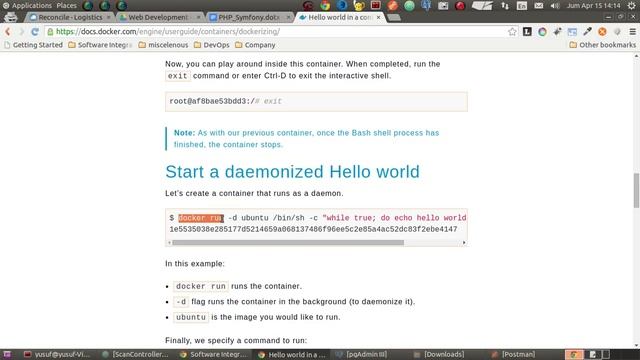The image size is (640, 360).
Task: Expand the miscelenous bookmark folder
Action: (x=163, y=45)
